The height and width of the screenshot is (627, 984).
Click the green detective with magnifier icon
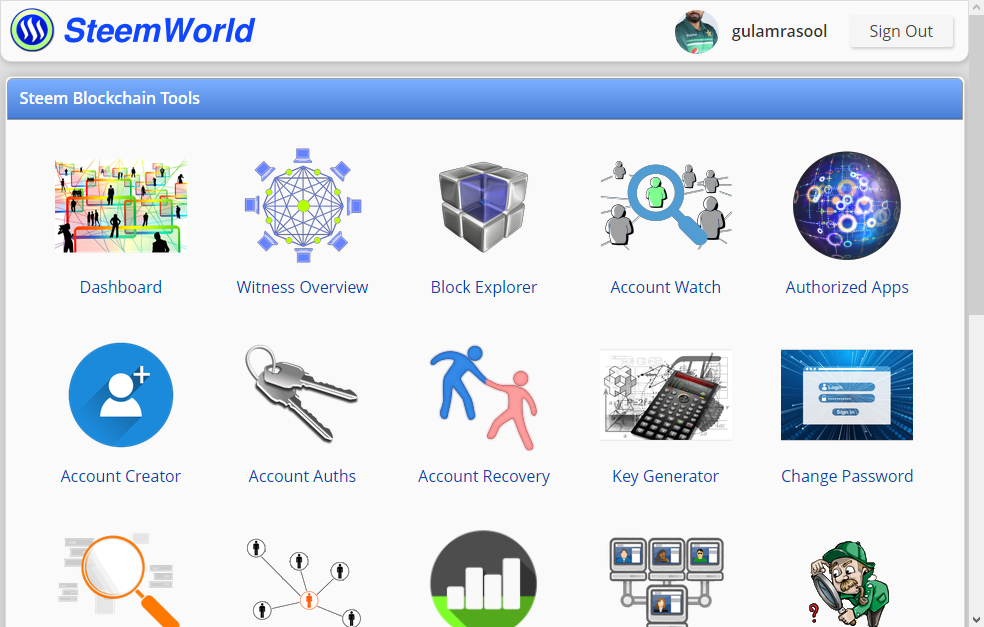[847, 584]
